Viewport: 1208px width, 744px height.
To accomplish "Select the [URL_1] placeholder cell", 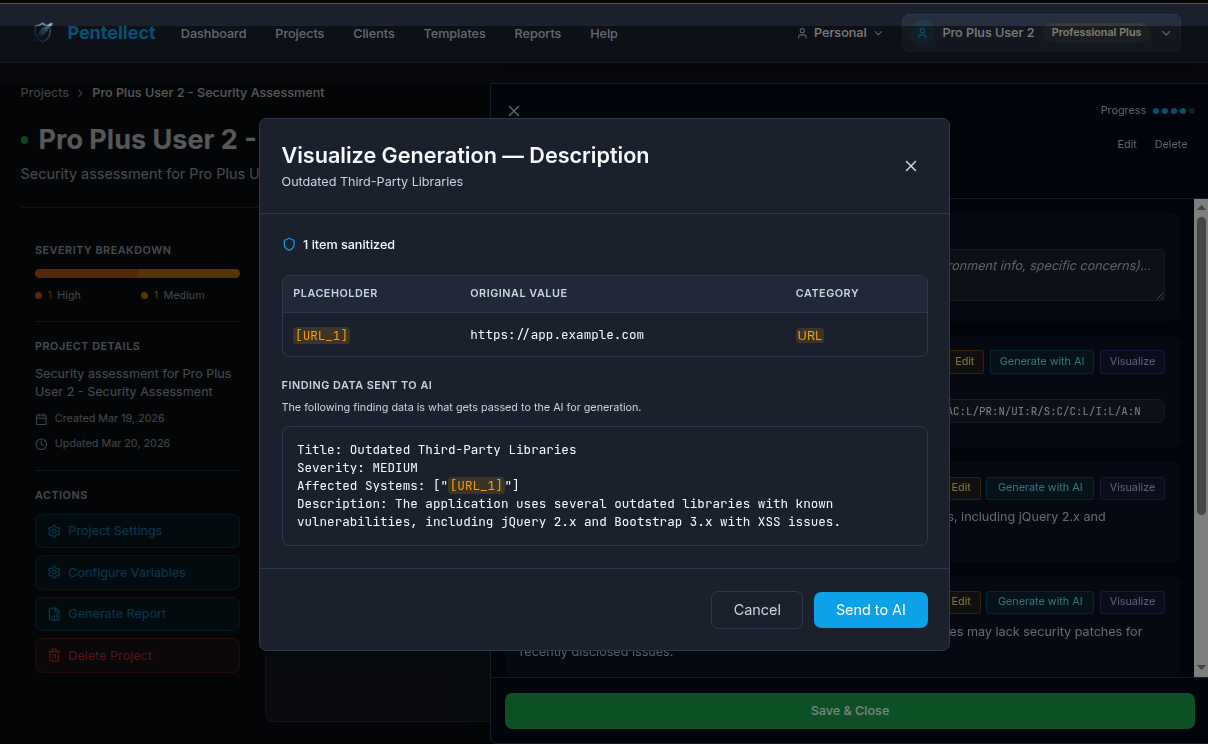I will pos(321,335).
